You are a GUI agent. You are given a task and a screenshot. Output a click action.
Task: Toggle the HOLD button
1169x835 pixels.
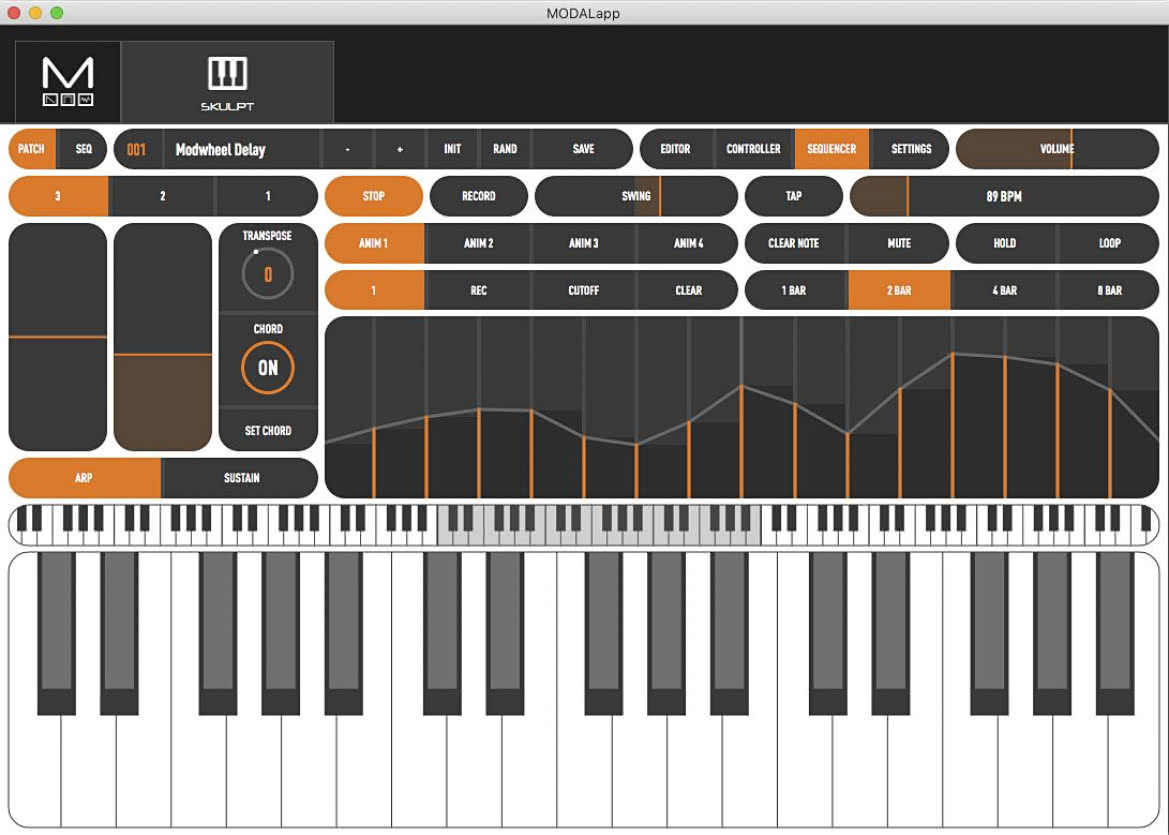[1005, 243]
